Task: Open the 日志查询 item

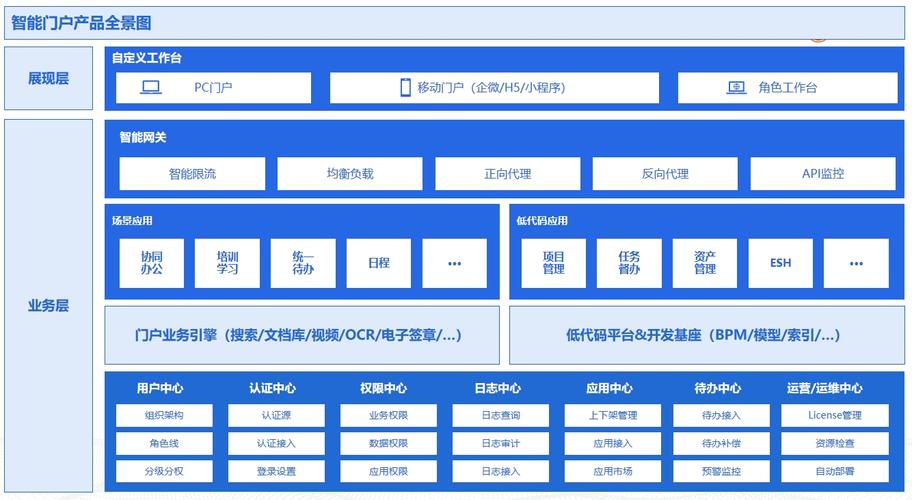Action: click(x=501, y=415)
